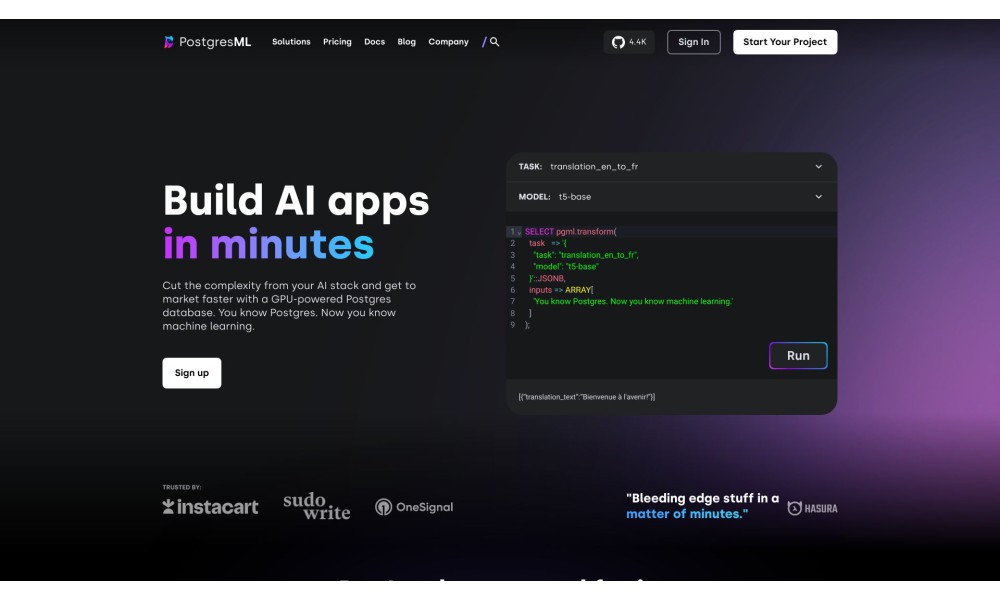Expand the MODEL dropdown chevron

click(818, 197)
